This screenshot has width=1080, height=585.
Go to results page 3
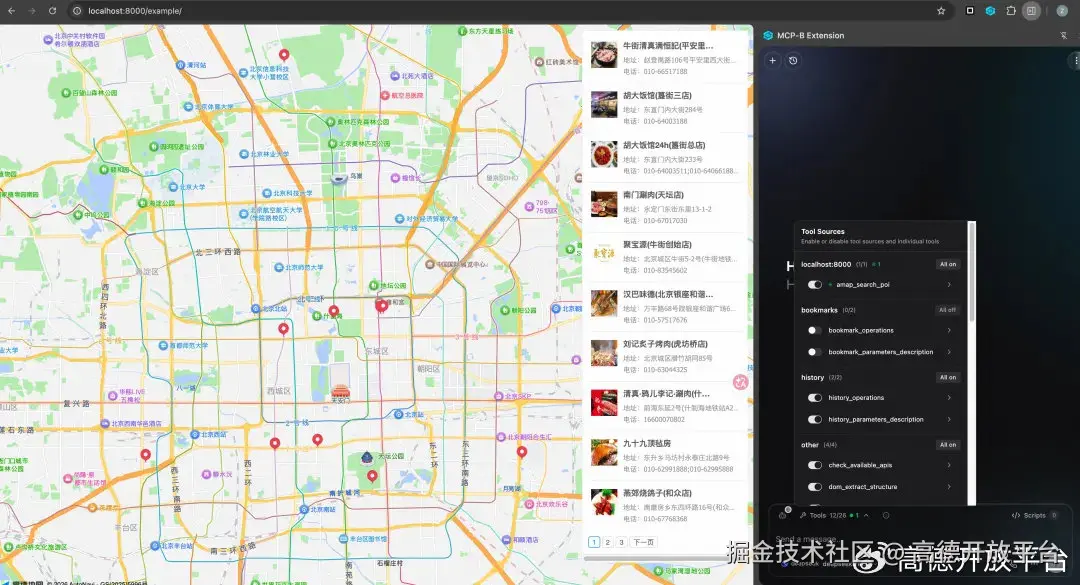tap(621, 542)
